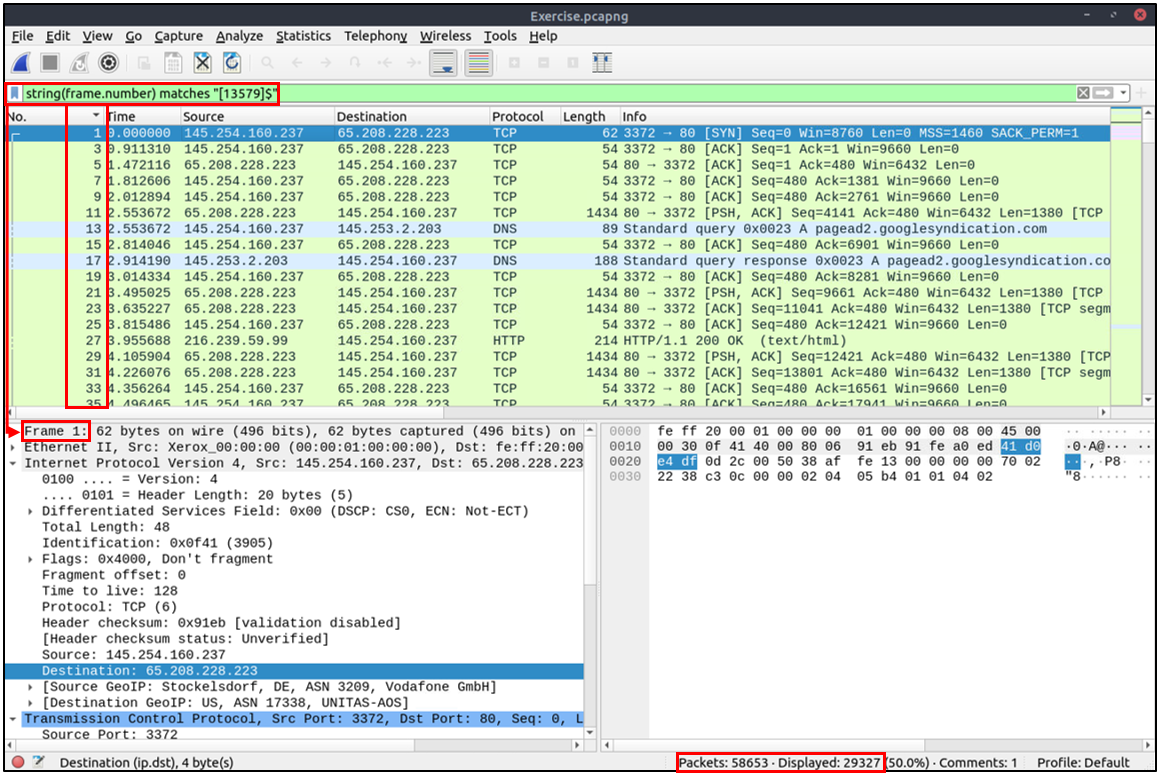Image resolution: width=1160 pixels, height=775 pixels.
Task: Open the Statistics menu
Action: coord(303,36)
